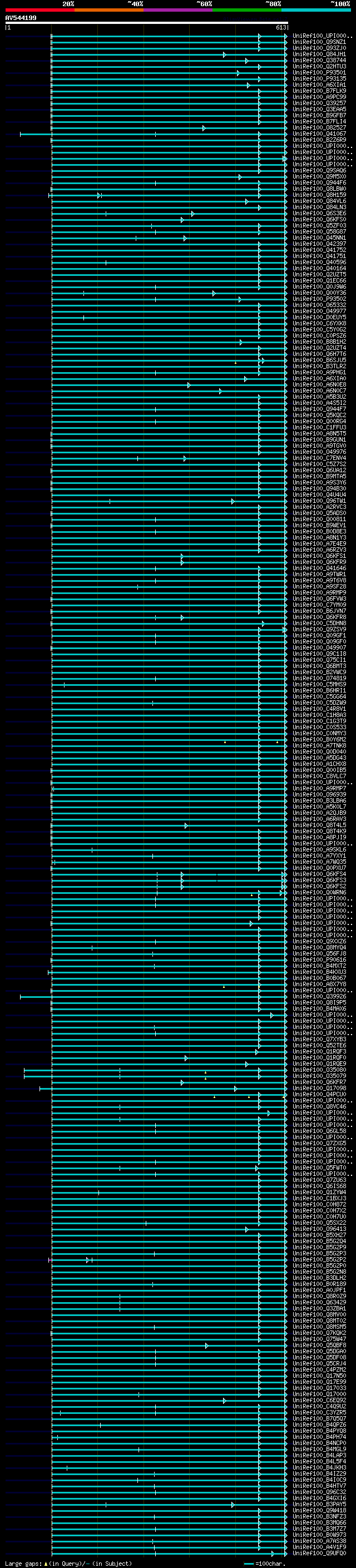Click the red 20% identity legend segment
The height and width of the screenshot is (1568, 356).
pos(39,10)
